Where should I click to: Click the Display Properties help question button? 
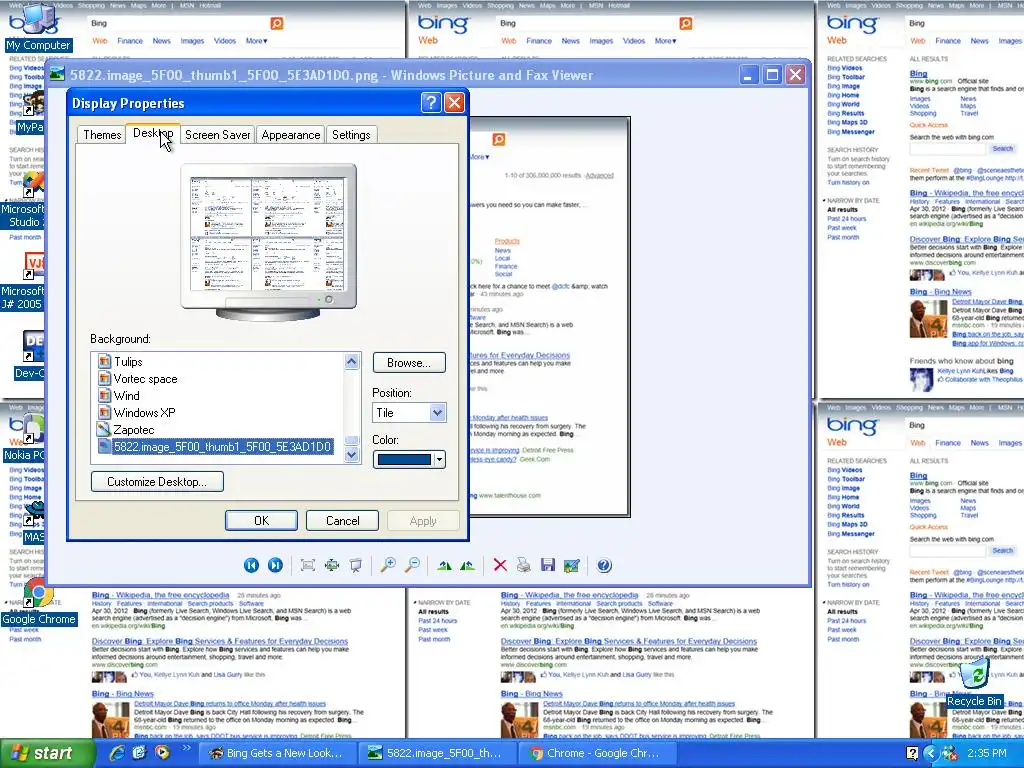[431, 103]
